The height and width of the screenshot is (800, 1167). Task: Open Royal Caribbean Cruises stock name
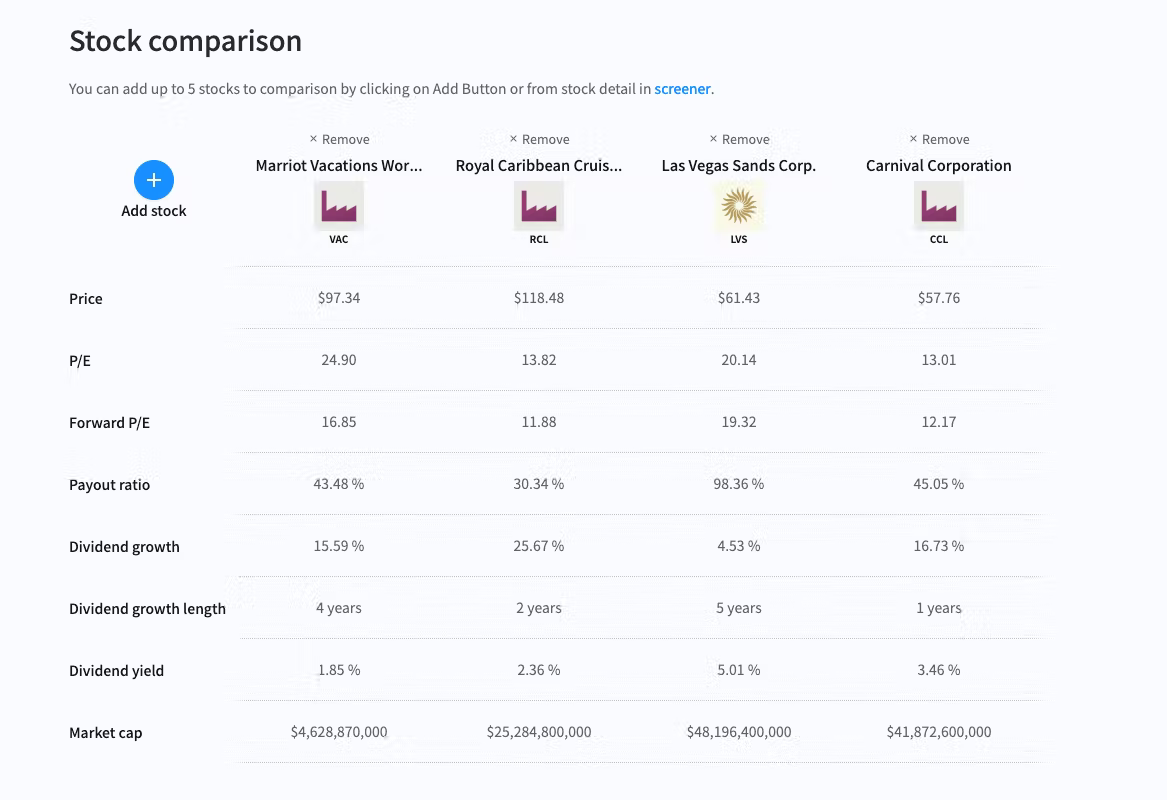[x=539, y=166]
